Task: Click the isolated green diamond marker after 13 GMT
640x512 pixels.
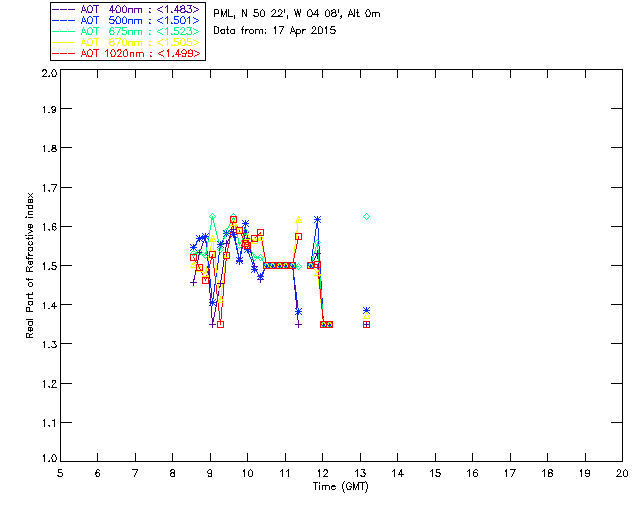Action: pyautogui.click(x=367, y=216)
